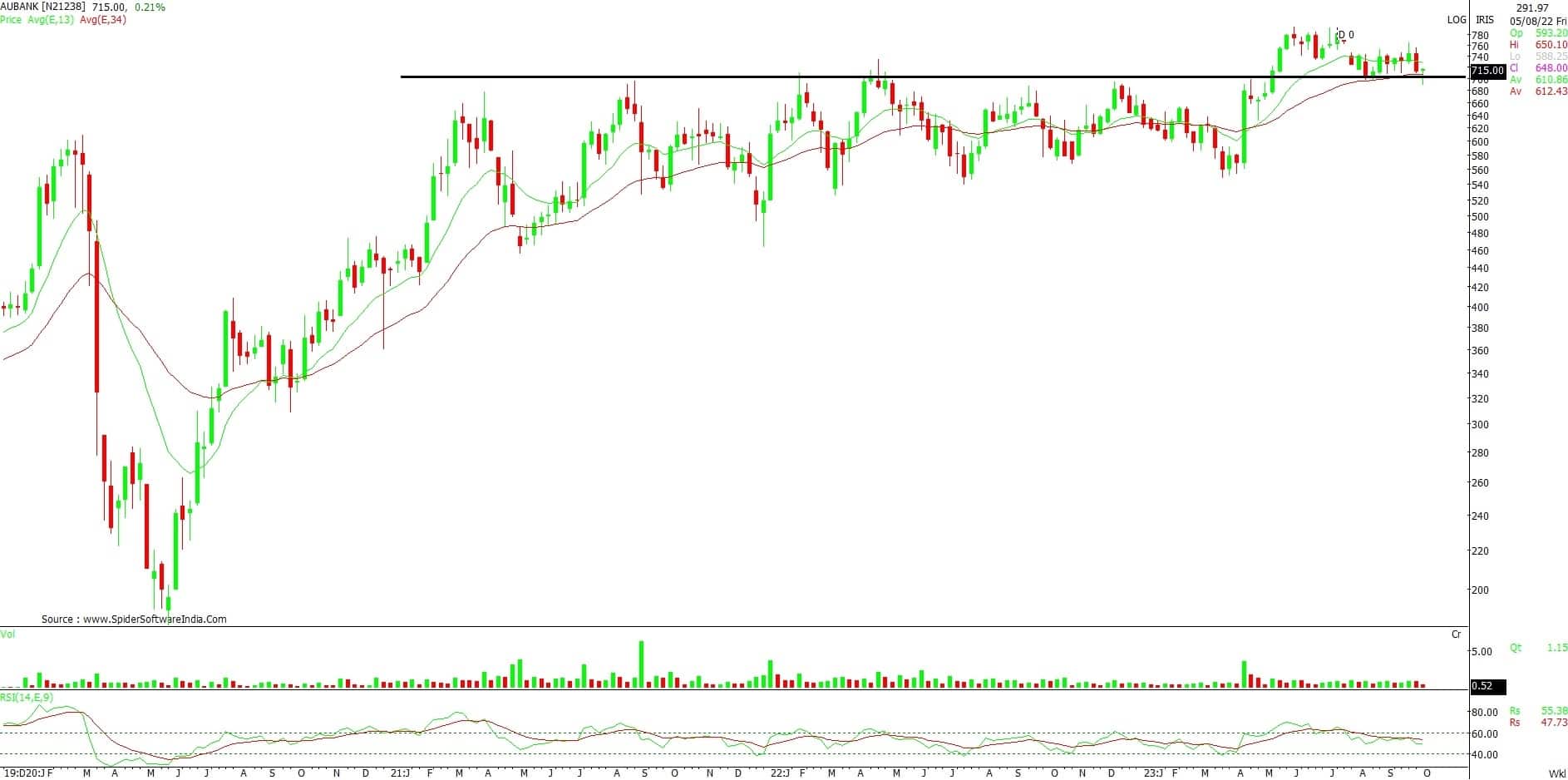Click the Vol panel label
Viewport: 1568px width, 780px height.
tap(7, 634)
